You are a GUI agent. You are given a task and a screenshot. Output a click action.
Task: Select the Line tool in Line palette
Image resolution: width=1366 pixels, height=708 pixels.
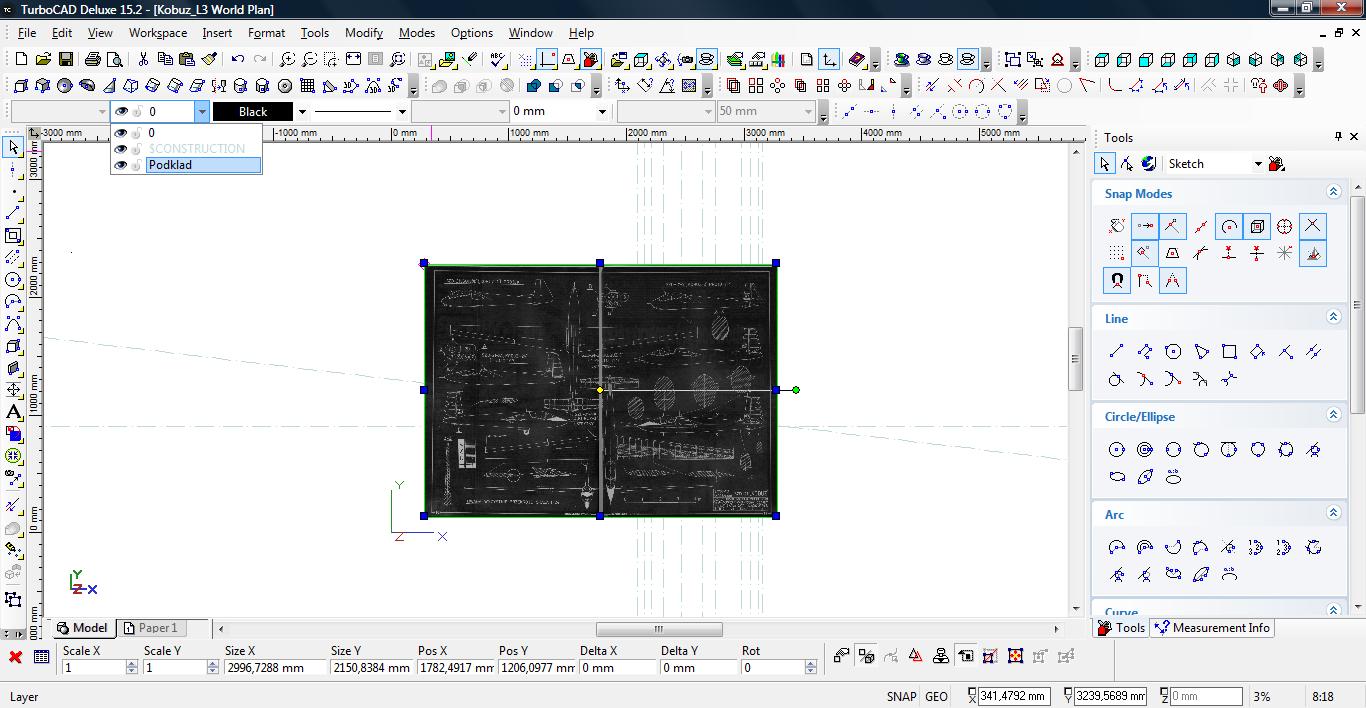click(x=1117, y=351)
